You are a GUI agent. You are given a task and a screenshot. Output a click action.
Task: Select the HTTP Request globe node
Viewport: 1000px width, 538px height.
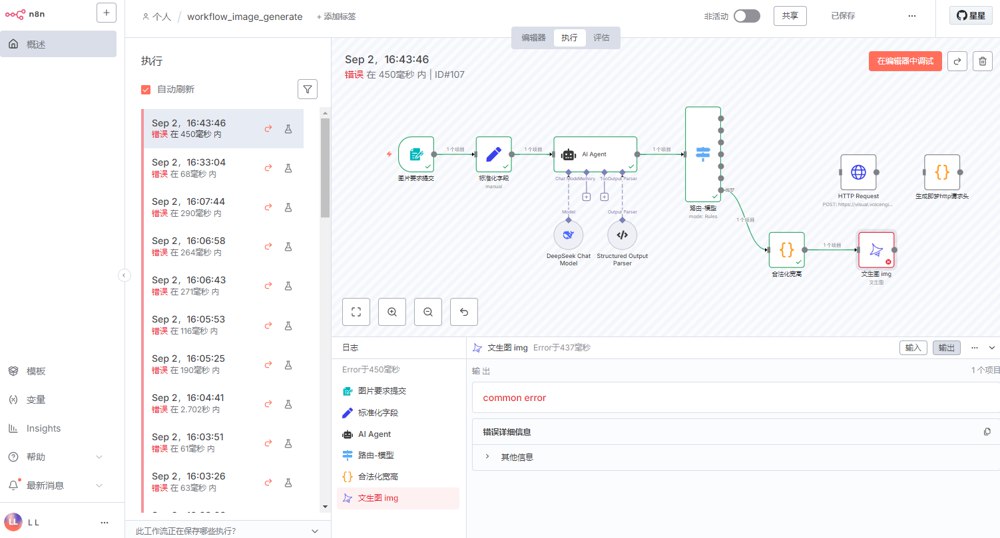858,172
